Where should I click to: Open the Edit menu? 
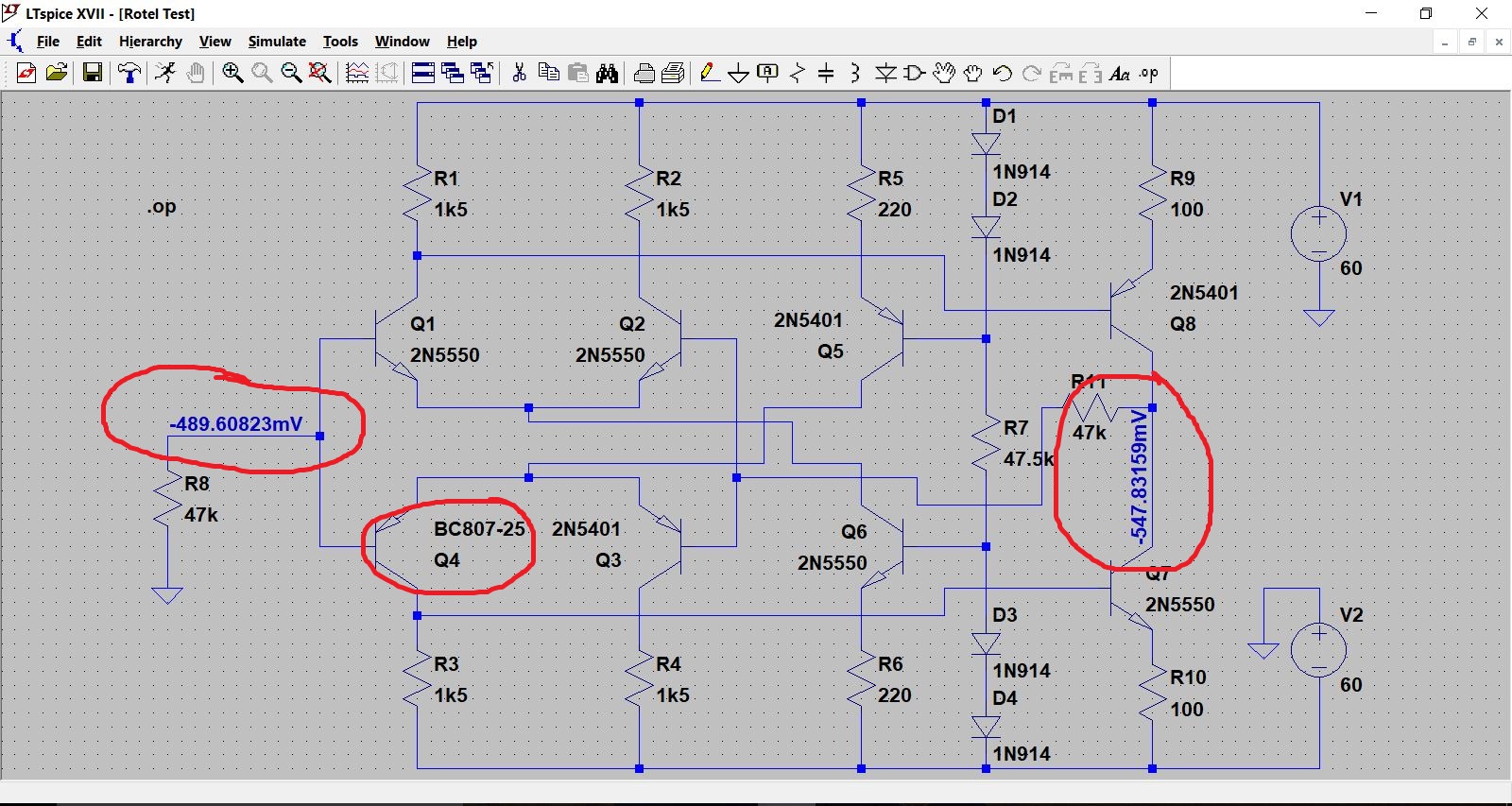89,42
